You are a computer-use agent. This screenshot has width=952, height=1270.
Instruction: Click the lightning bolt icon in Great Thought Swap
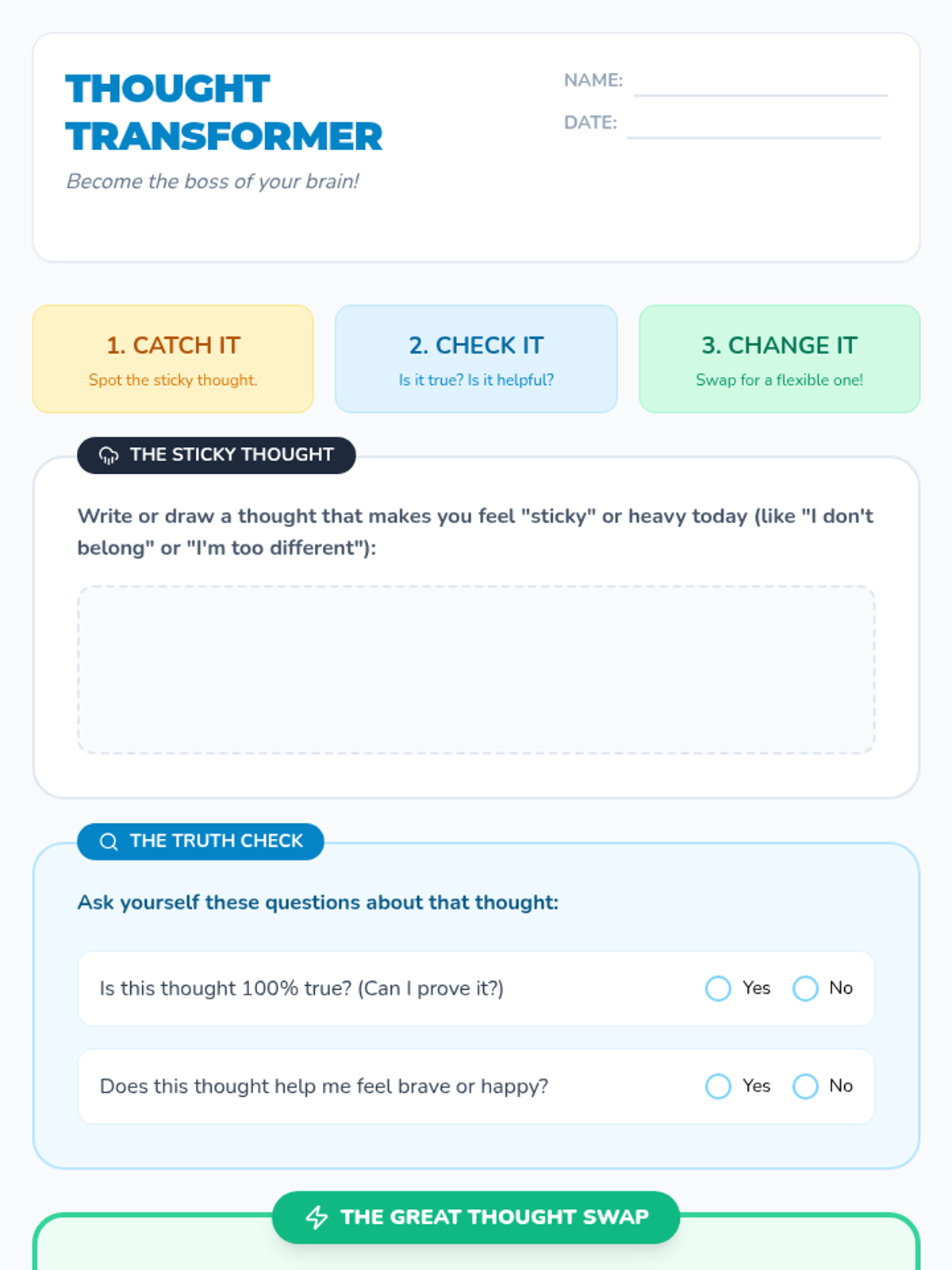pyautogui.click(x=317, y=1217)
